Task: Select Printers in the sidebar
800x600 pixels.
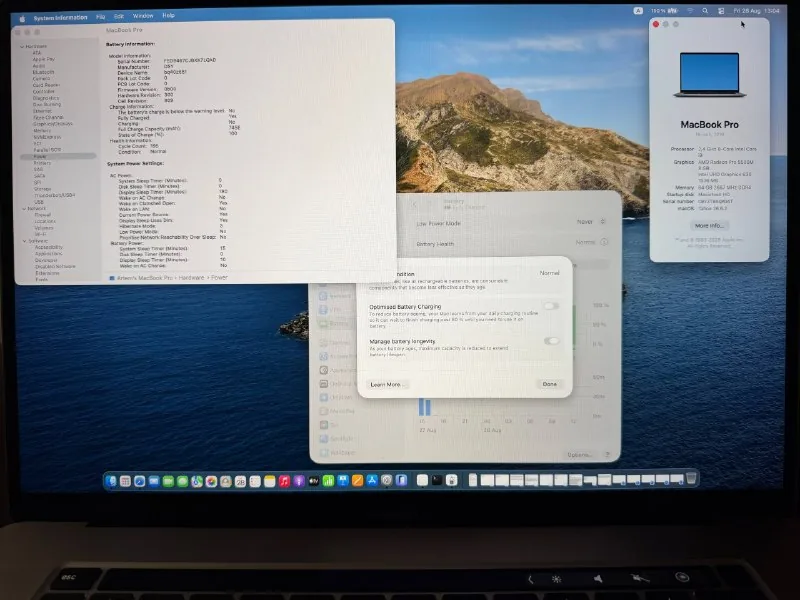Action: (42, 163)
